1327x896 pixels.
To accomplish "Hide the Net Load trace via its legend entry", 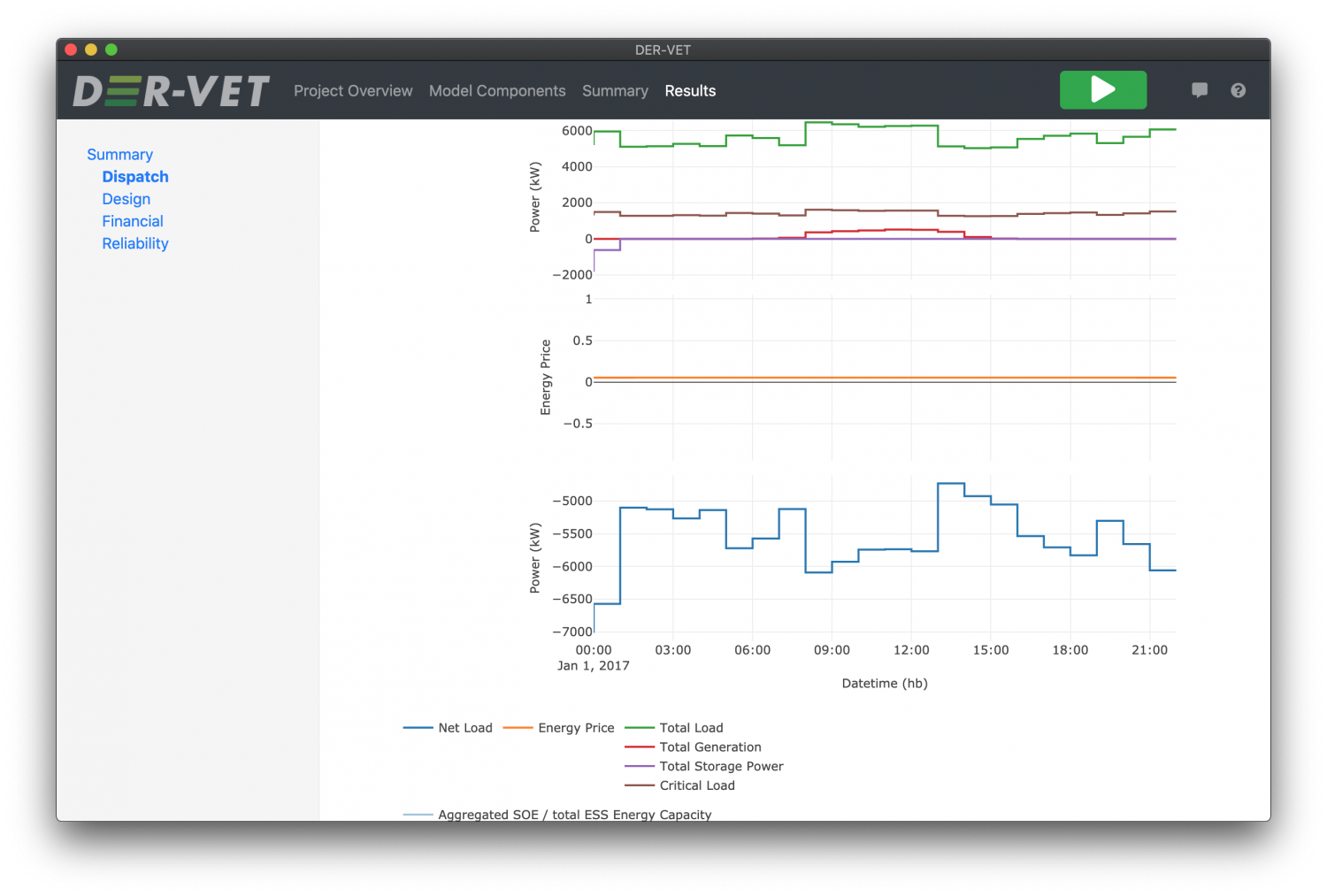I will pos(464,727).
